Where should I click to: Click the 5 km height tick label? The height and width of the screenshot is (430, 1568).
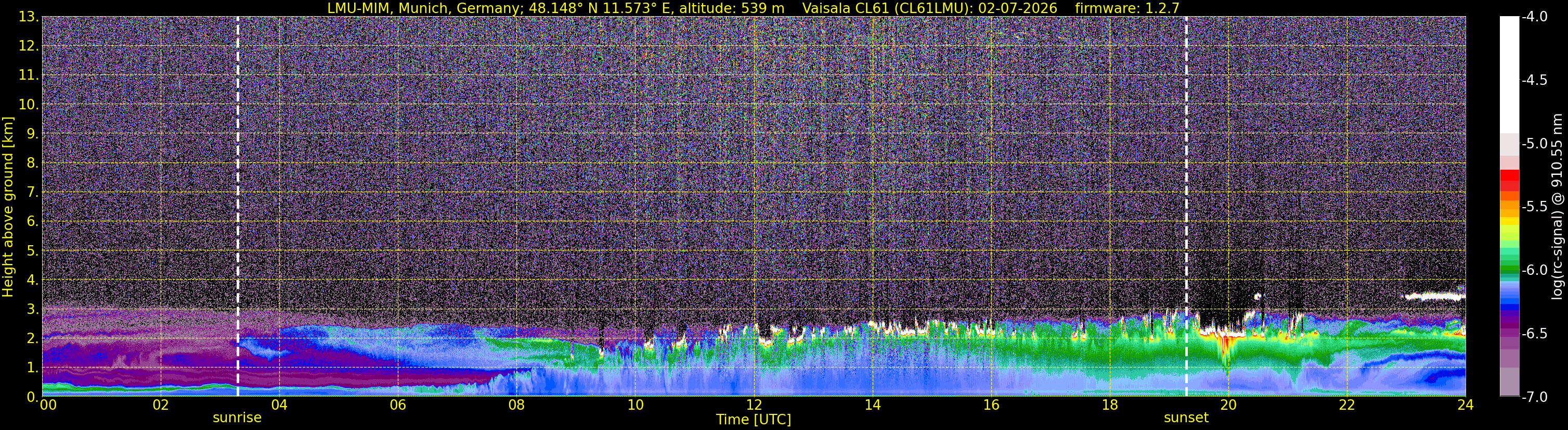coord(32,250)
